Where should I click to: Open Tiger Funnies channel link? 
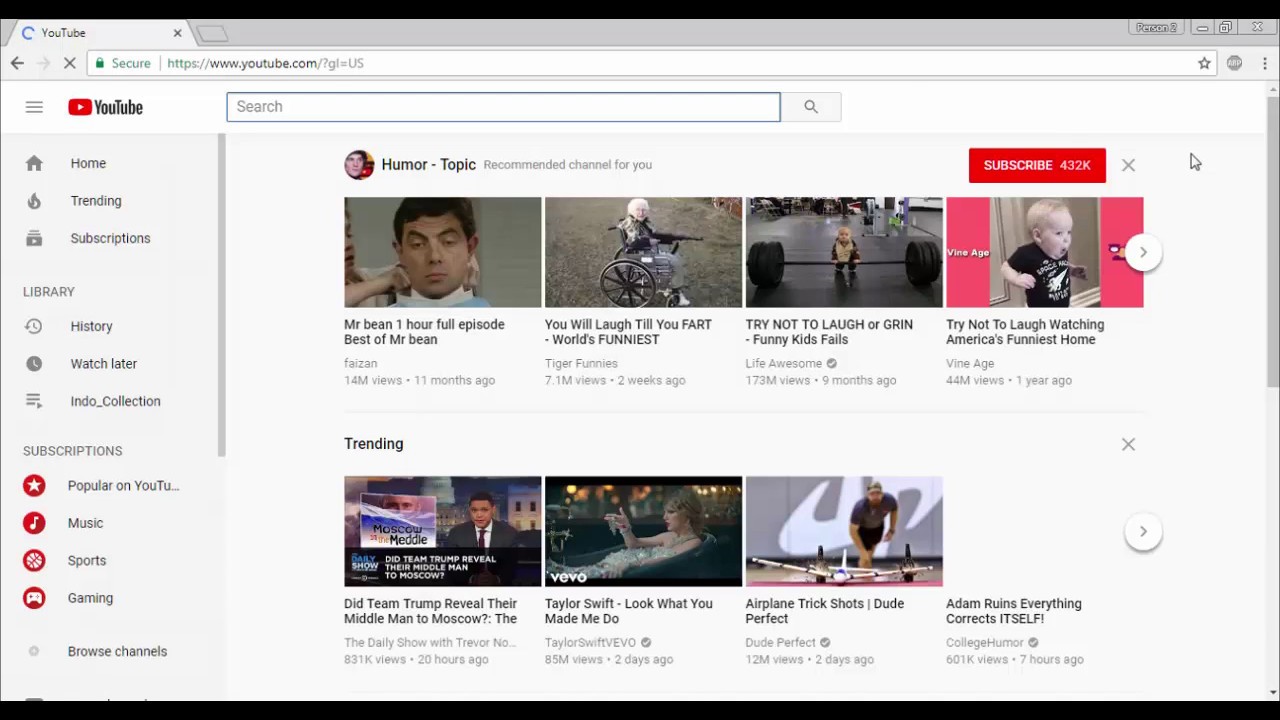pos(581,363)
